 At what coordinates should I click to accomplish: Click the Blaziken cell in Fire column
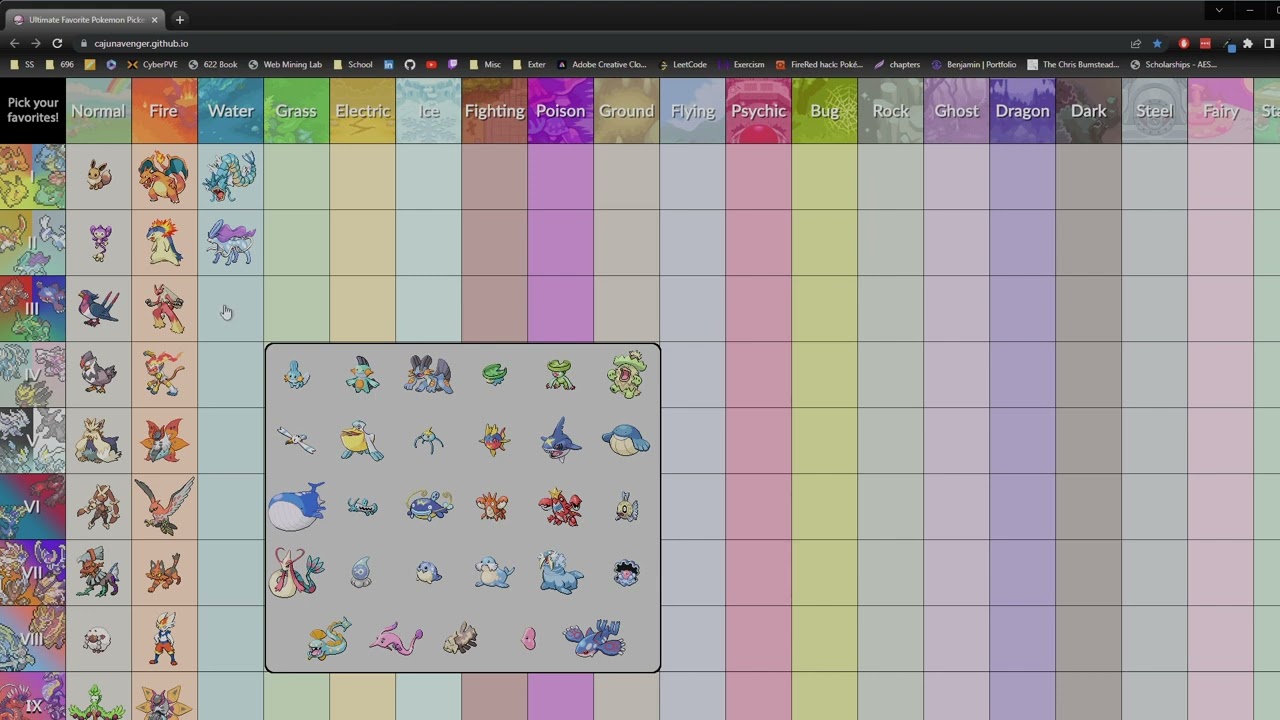tap(164, 308)
